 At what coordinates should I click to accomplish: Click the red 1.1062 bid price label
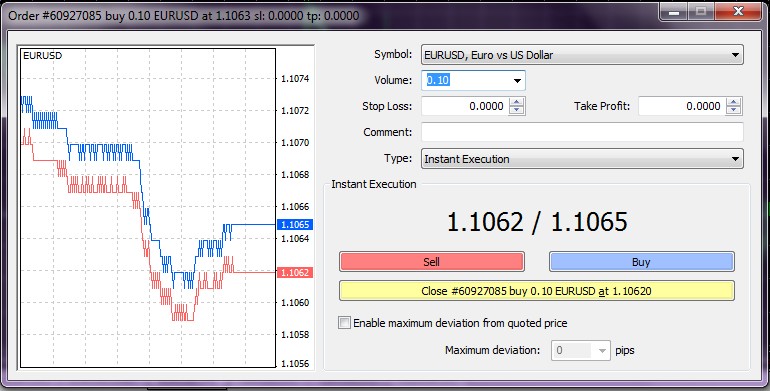[x=295, y=273]
